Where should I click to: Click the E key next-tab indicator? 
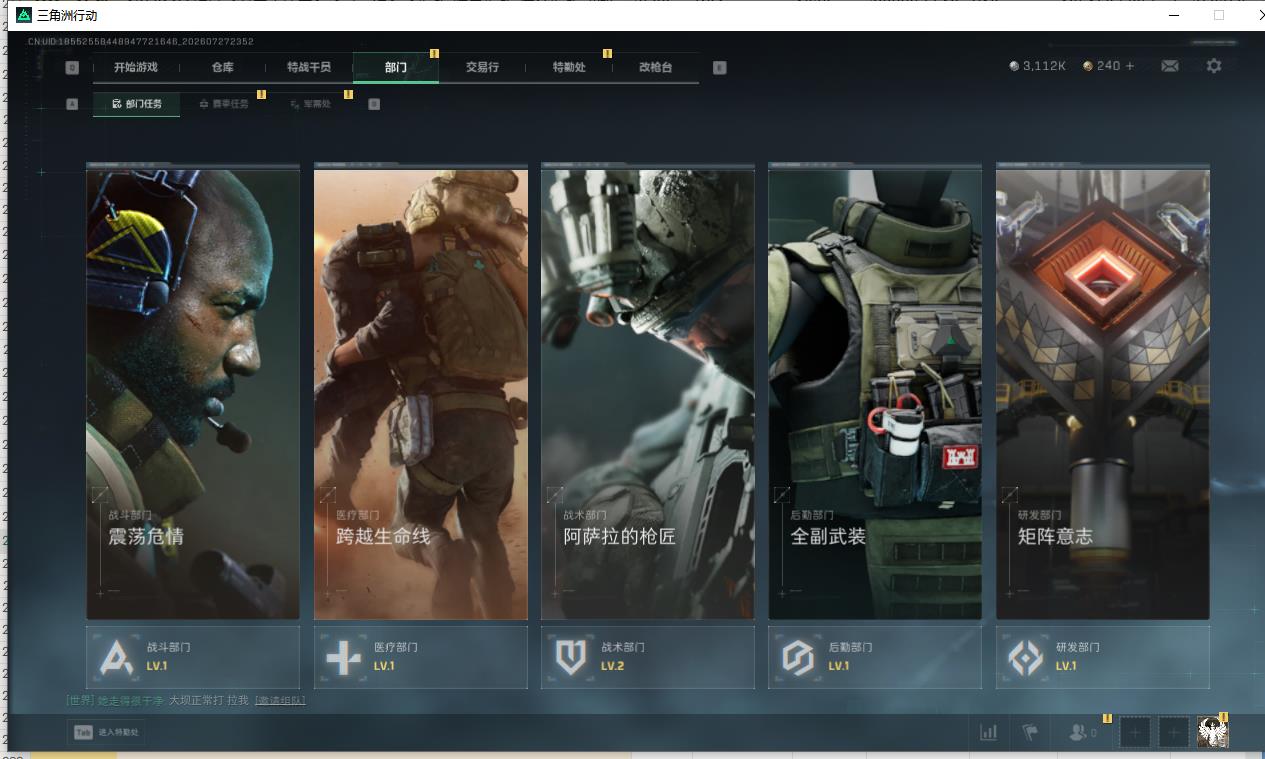719,68
